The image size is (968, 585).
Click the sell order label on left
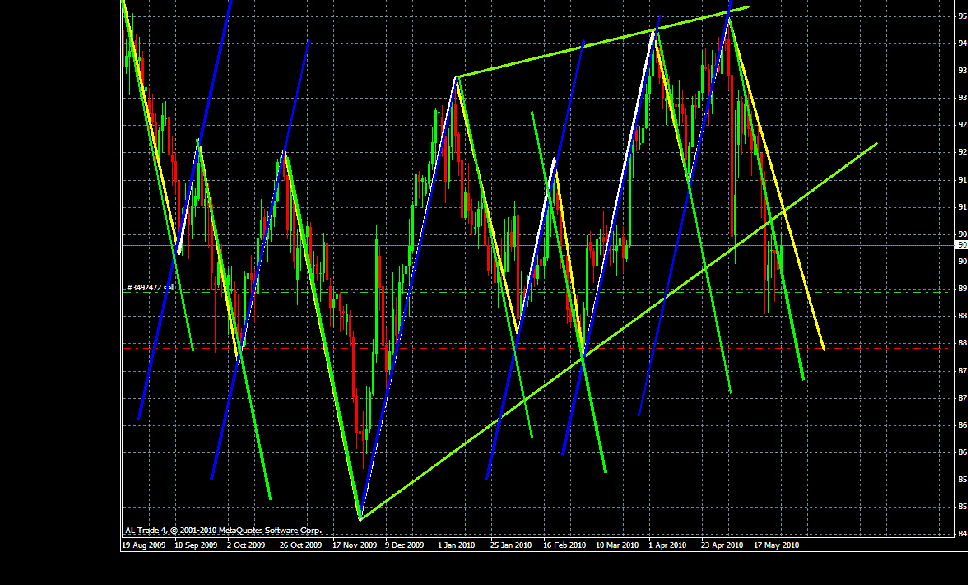(x=150, y=288)
